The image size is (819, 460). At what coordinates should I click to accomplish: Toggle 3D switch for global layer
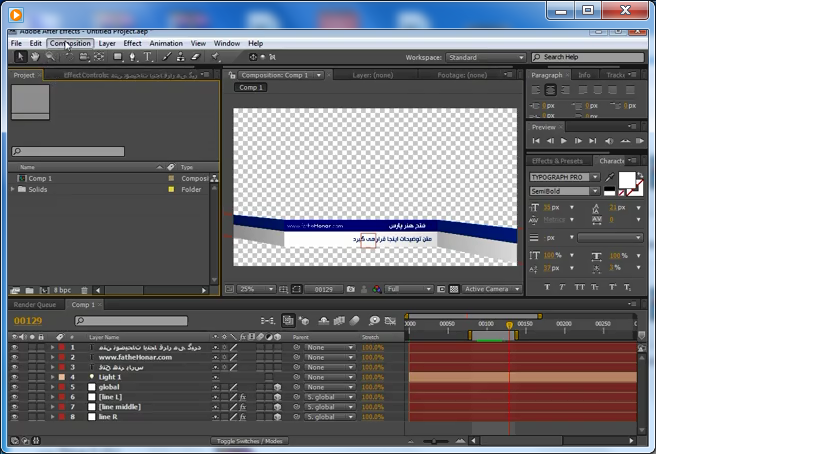click(x=277, y=387)
